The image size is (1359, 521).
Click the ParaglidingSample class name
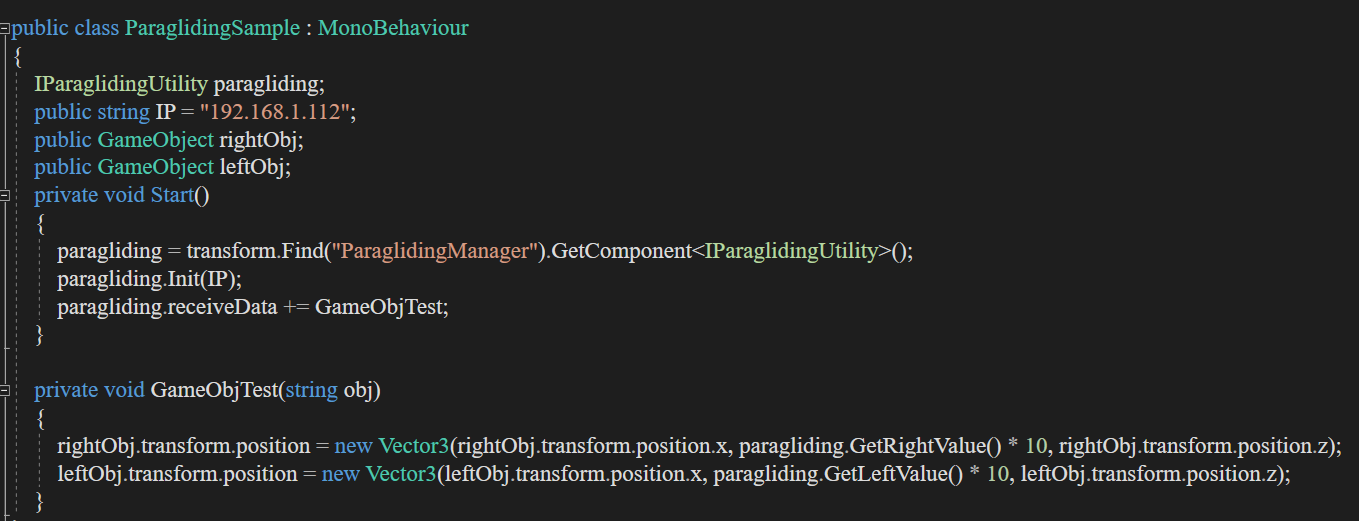pos(212,28)
